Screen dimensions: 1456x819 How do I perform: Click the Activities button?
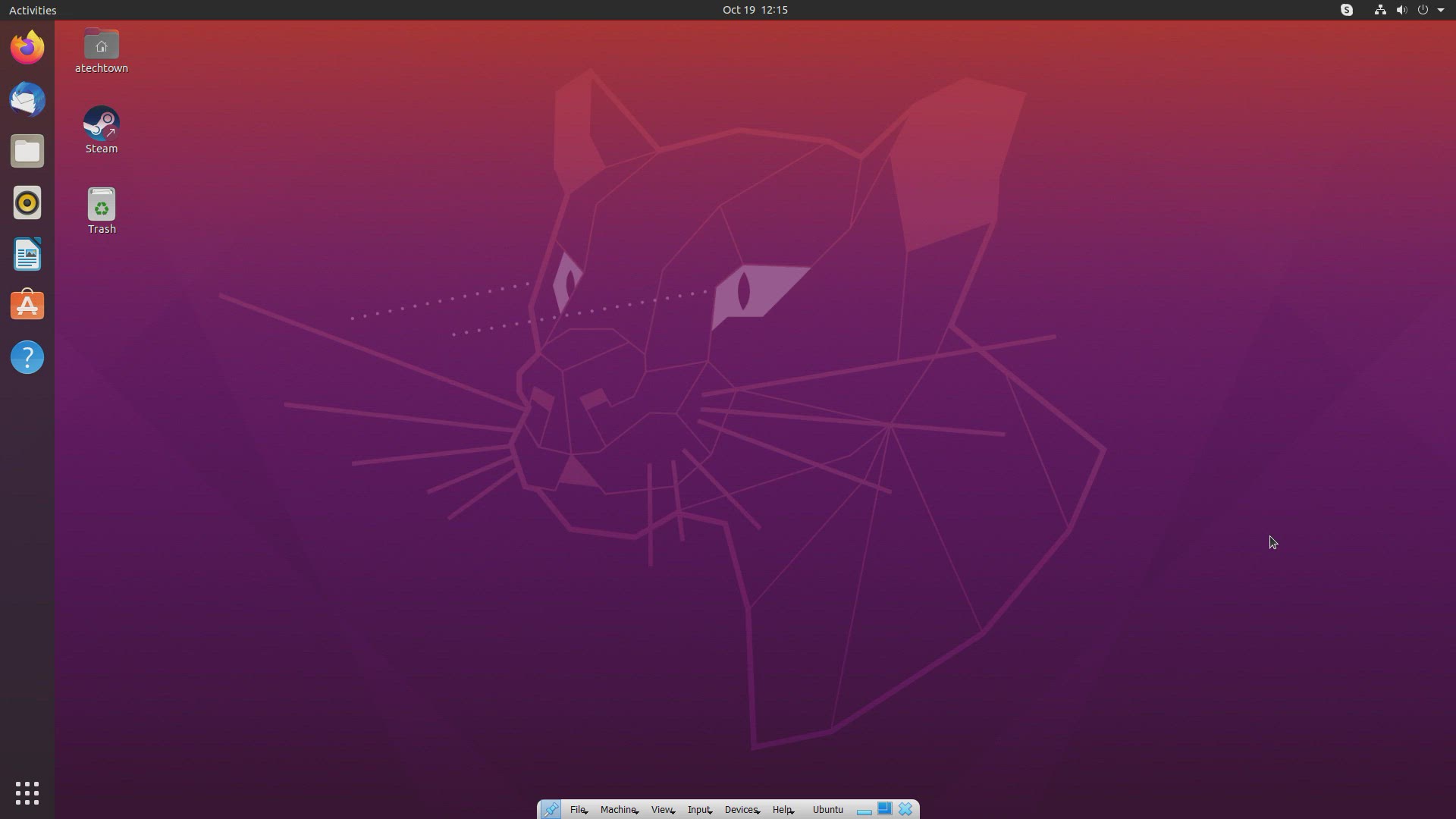(x=33, y=10)
